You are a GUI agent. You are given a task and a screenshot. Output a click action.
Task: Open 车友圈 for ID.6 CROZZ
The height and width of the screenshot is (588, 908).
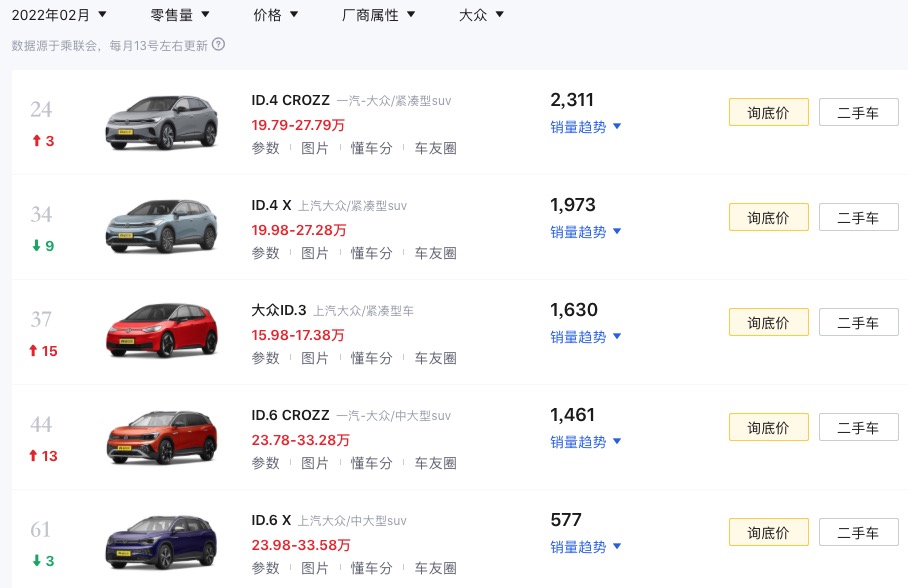(435, 464)
